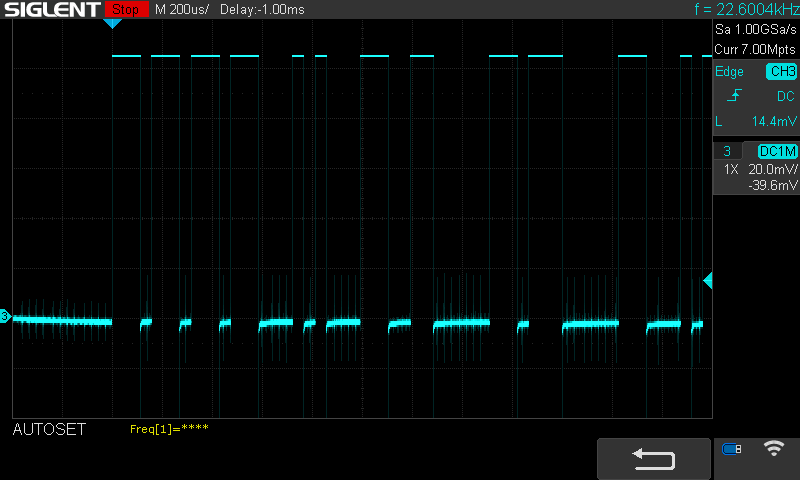This screenshot has height=480, width=800.
Task: Click the USB storage device icon
Action: tap(732, 449)
